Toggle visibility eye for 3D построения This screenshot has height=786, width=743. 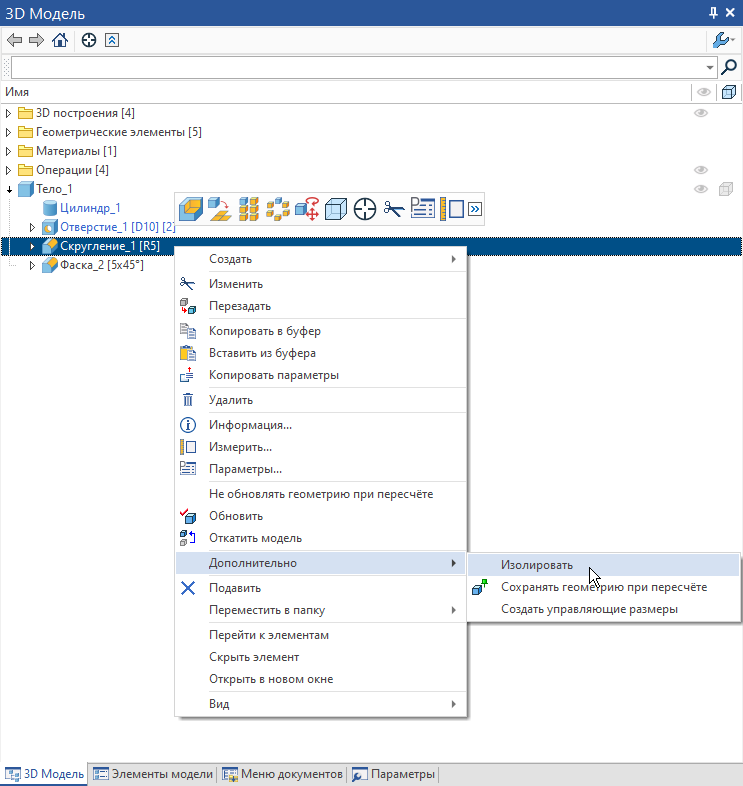click(701, 113)
